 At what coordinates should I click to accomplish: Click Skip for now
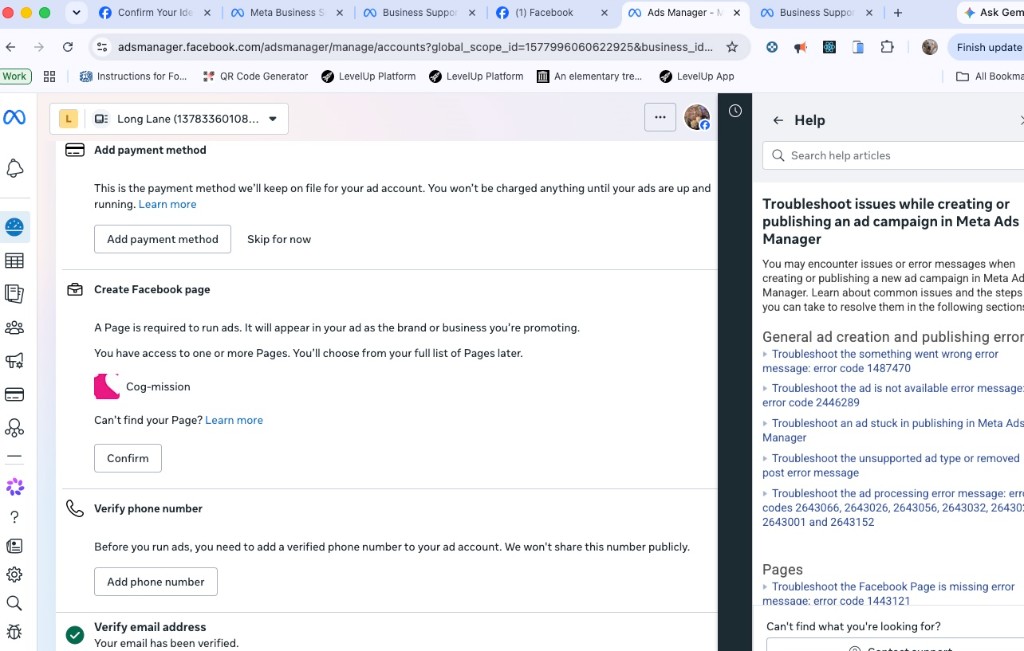(x=279, y=239)
